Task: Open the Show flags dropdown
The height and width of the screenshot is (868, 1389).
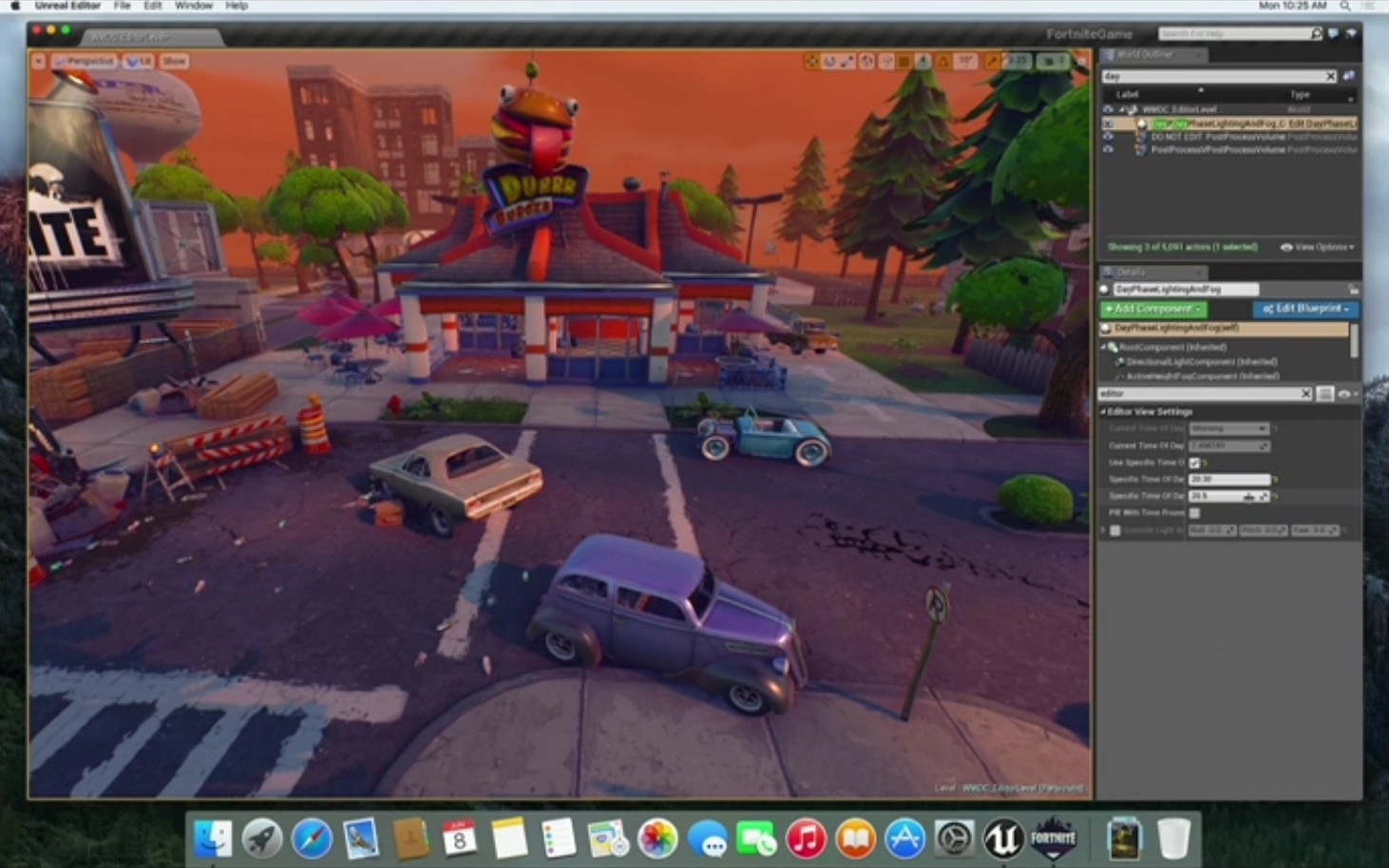Action: [x=175, y=61]
